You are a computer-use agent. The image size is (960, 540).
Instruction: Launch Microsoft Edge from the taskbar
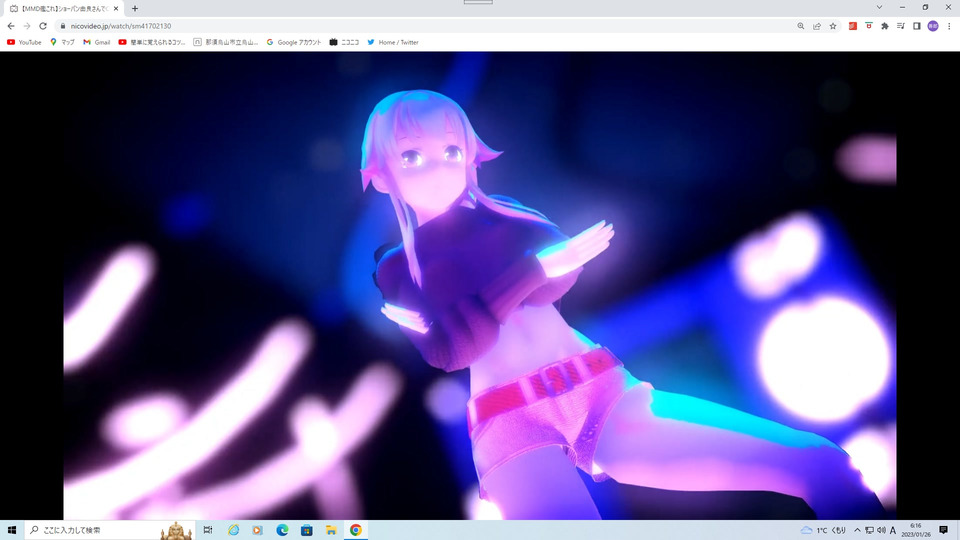click(x=282, y=530)
